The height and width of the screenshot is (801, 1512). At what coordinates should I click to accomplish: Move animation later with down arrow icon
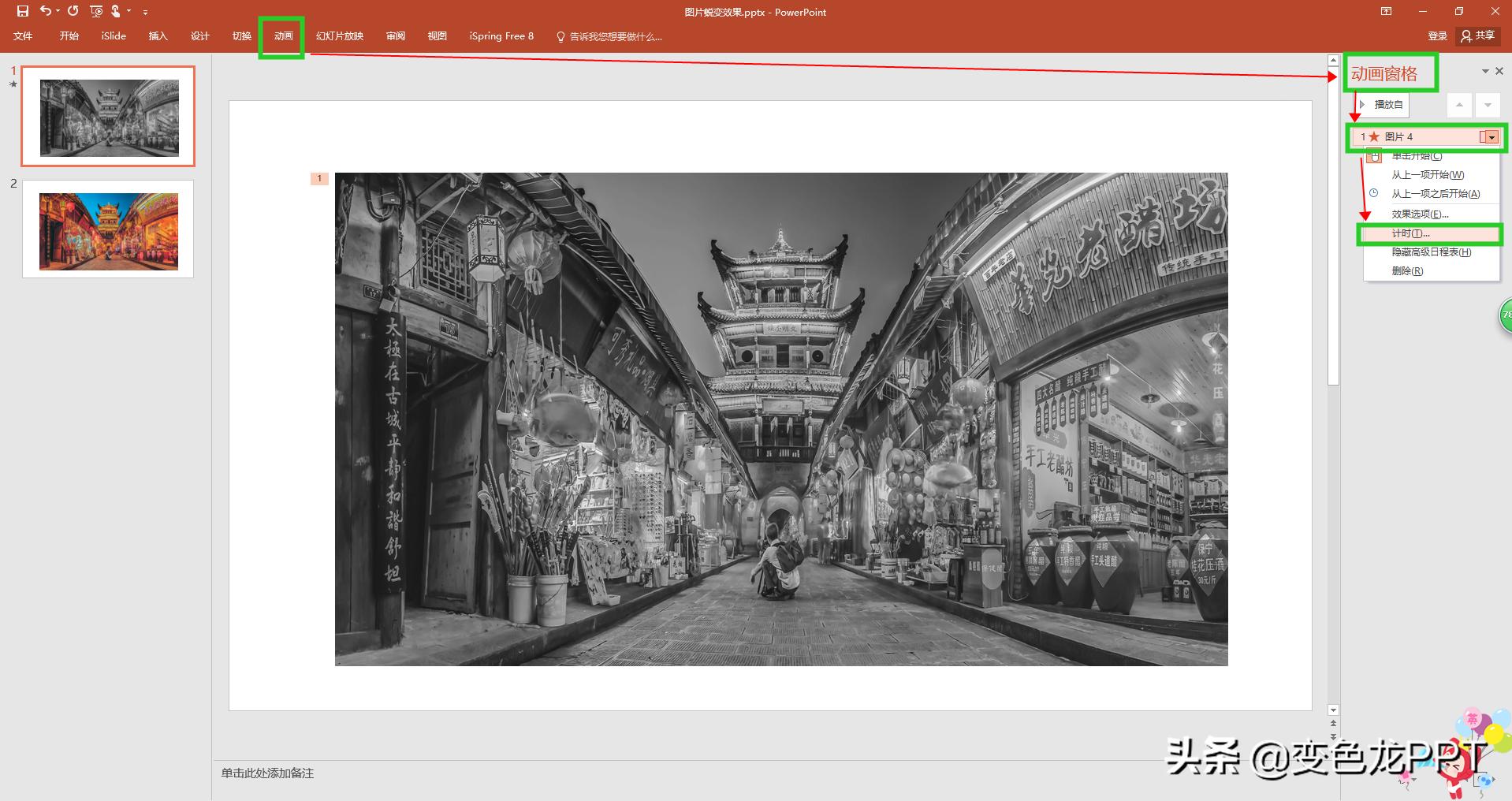(1488, 104)
